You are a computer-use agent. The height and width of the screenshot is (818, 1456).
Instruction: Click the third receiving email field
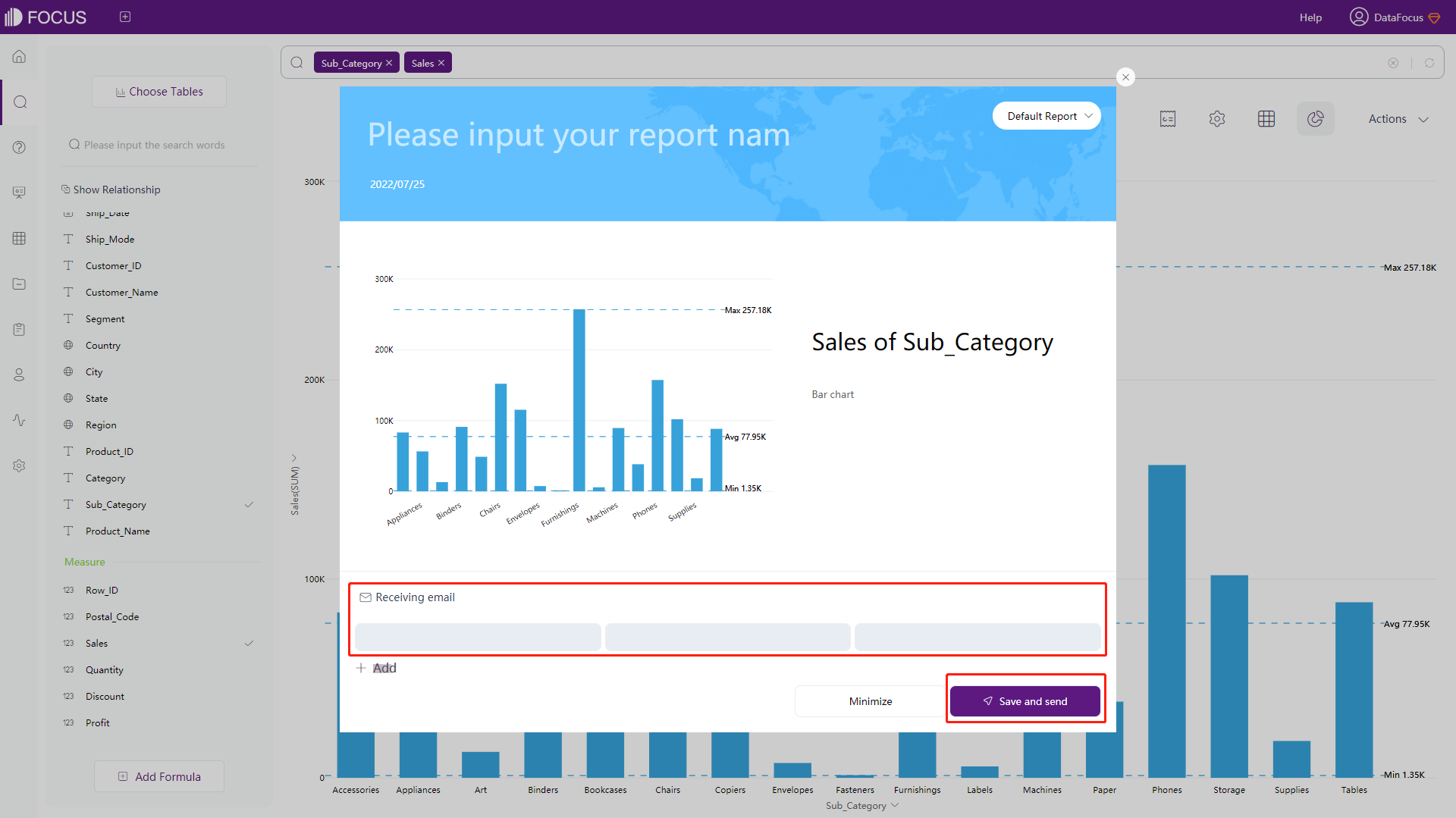pyautogui.click(x=977, y=638)
